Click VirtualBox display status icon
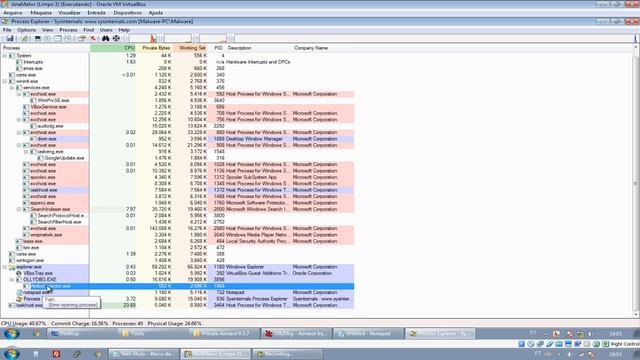This screenshot has height=360, width=640. [568, 344]
